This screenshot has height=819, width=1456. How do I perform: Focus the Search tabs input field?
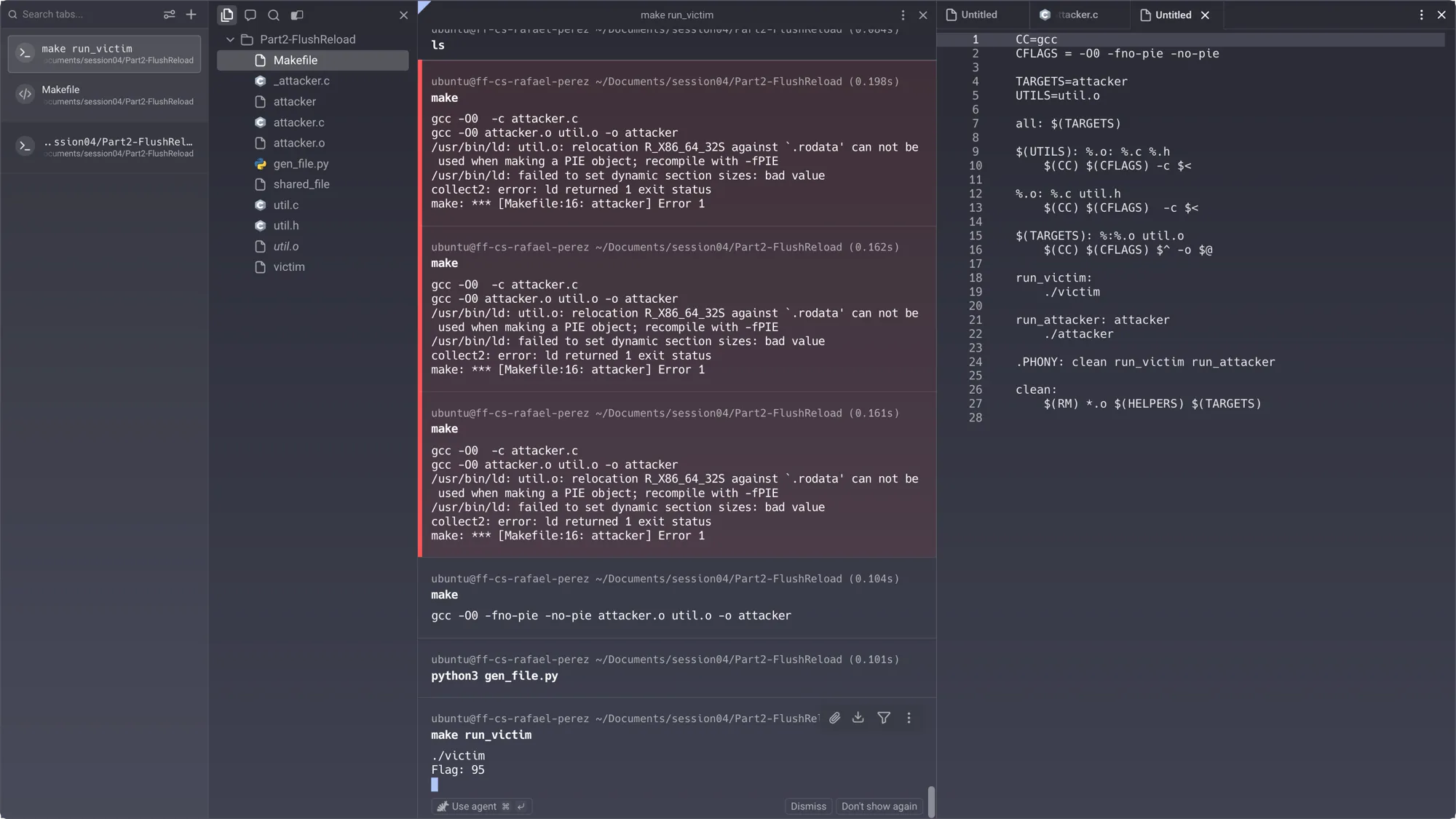(x=84, y=15)
